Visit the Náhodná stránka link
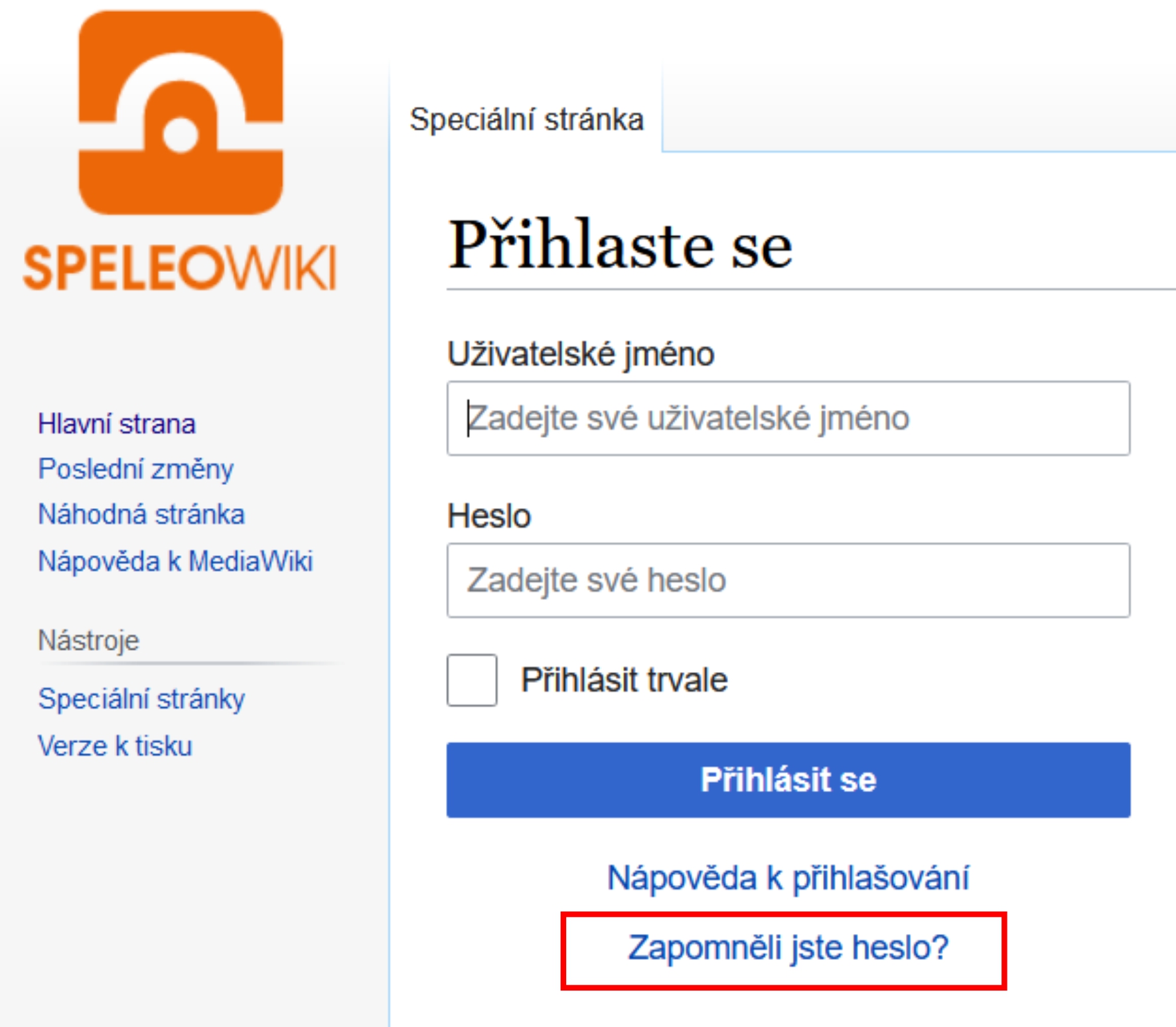Image resolution: width=1176 pixels, height=1027 pixels. coord(141,515)
